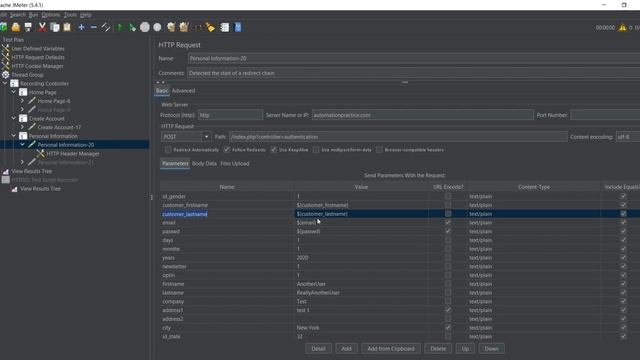
Task: Open the Options menu
Action: point(51,15)
